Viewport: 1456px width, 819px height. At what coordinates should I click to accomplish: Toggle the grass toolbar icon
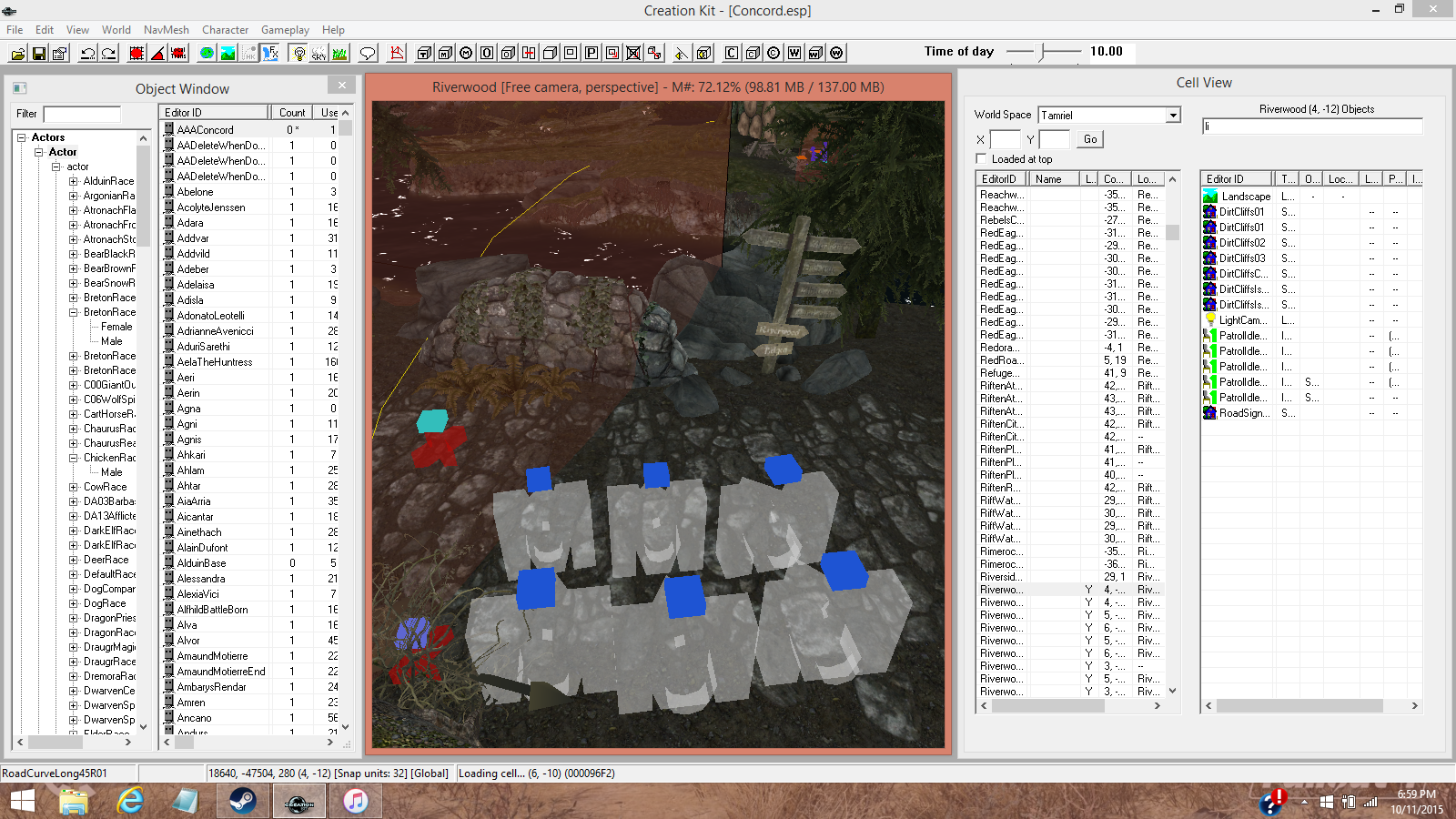(x=339, y=53)
